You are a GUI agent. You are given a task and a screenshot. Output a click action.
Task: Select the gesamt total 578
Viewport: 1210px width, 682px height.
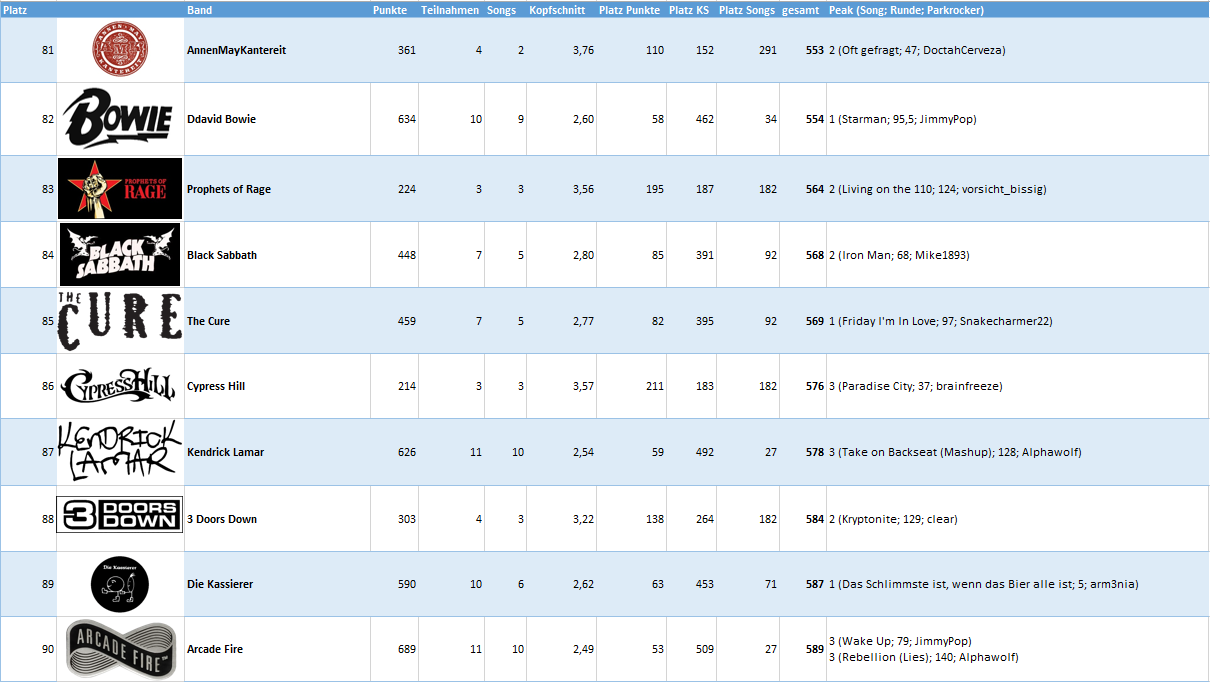point(814,452)
